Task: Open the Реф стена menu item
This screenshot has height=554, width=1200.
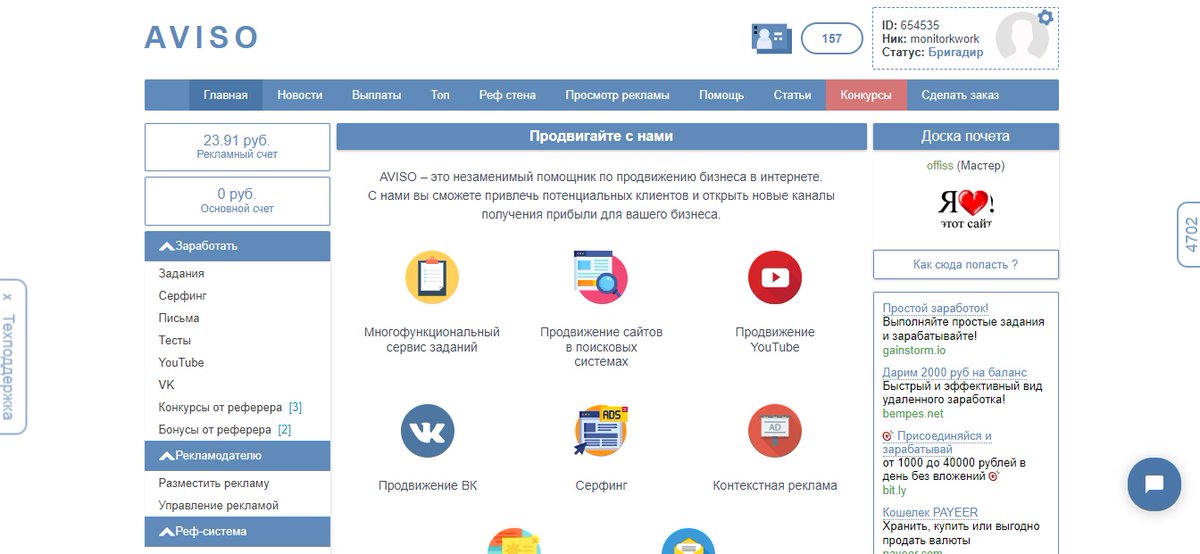Action: pyautogui.click(x=507, y=95)
